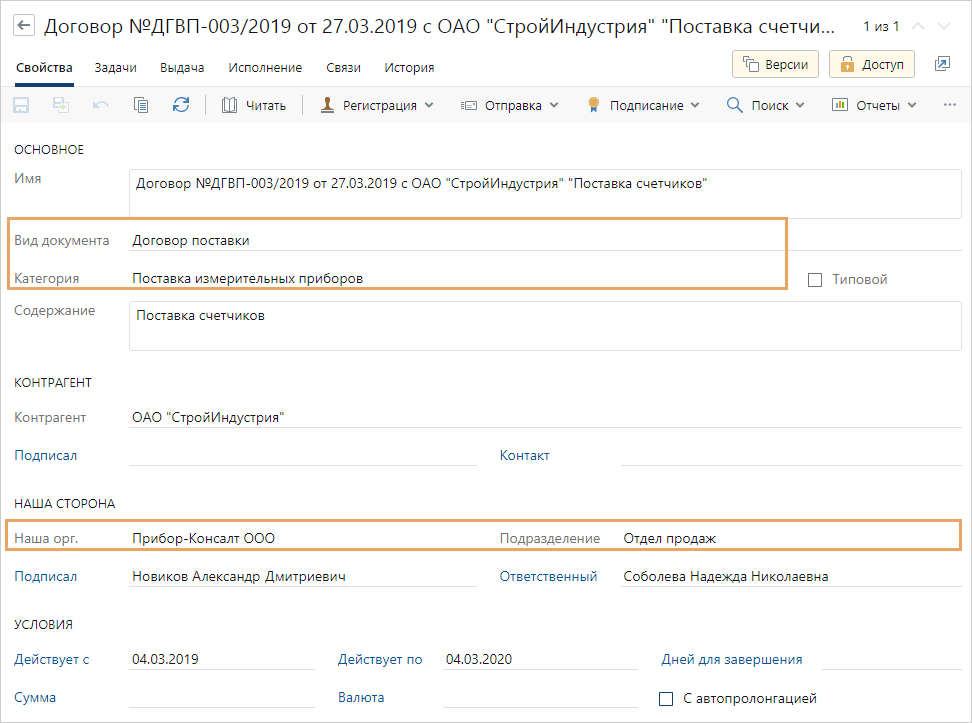Click the copy document icon
Viewport: 972px width, 723px height.
(141, 105)
